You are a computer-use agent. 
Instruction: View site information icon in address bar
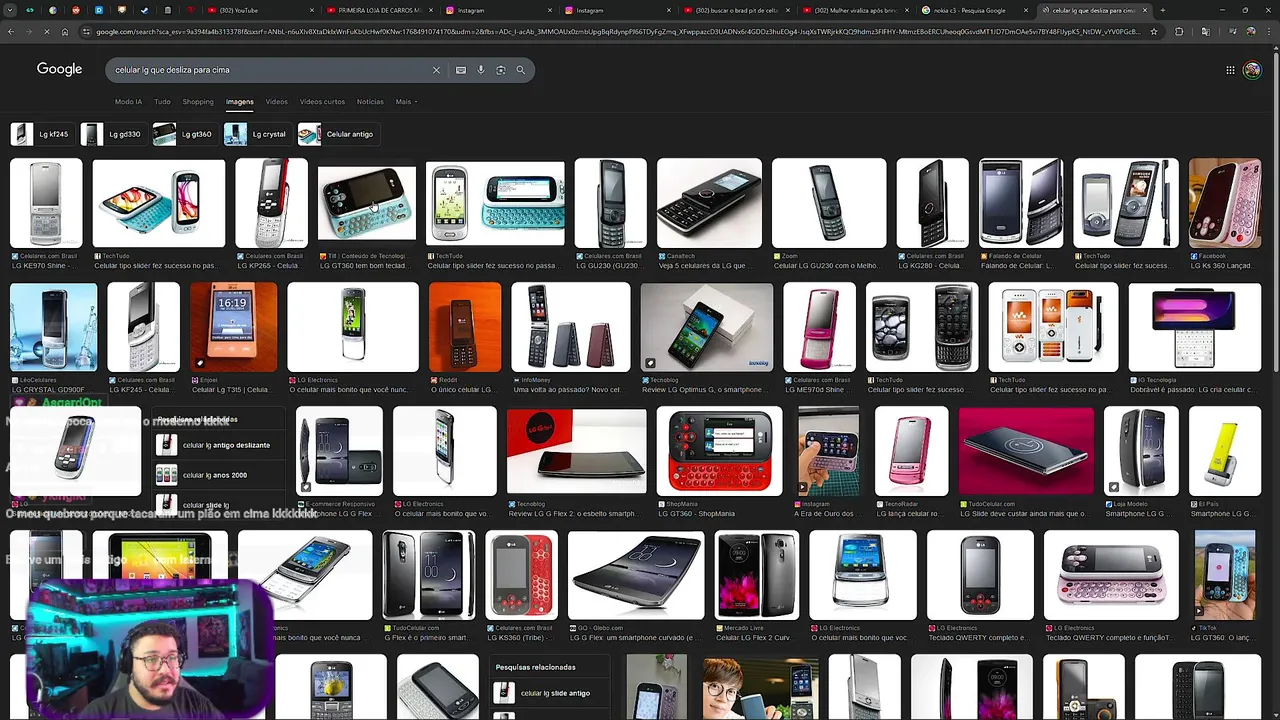(87, 31)
